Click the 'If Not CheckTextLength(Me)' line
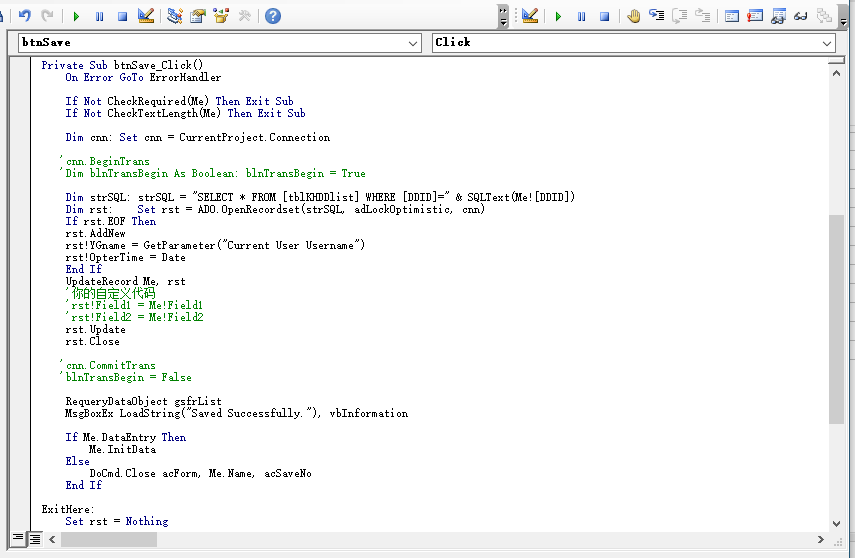This screenshot has height=558, width=855. [x=185, y=113]
